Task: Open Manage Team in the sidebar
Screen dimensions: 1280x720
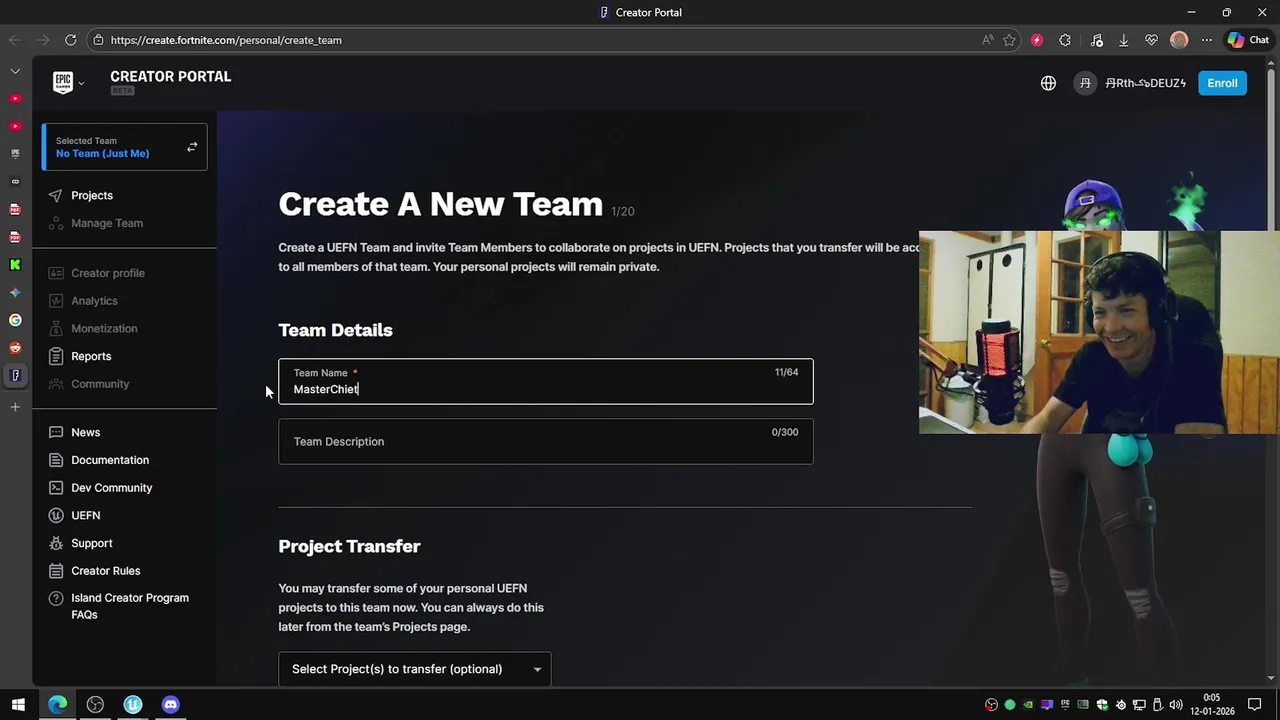Action: [107, 223]
